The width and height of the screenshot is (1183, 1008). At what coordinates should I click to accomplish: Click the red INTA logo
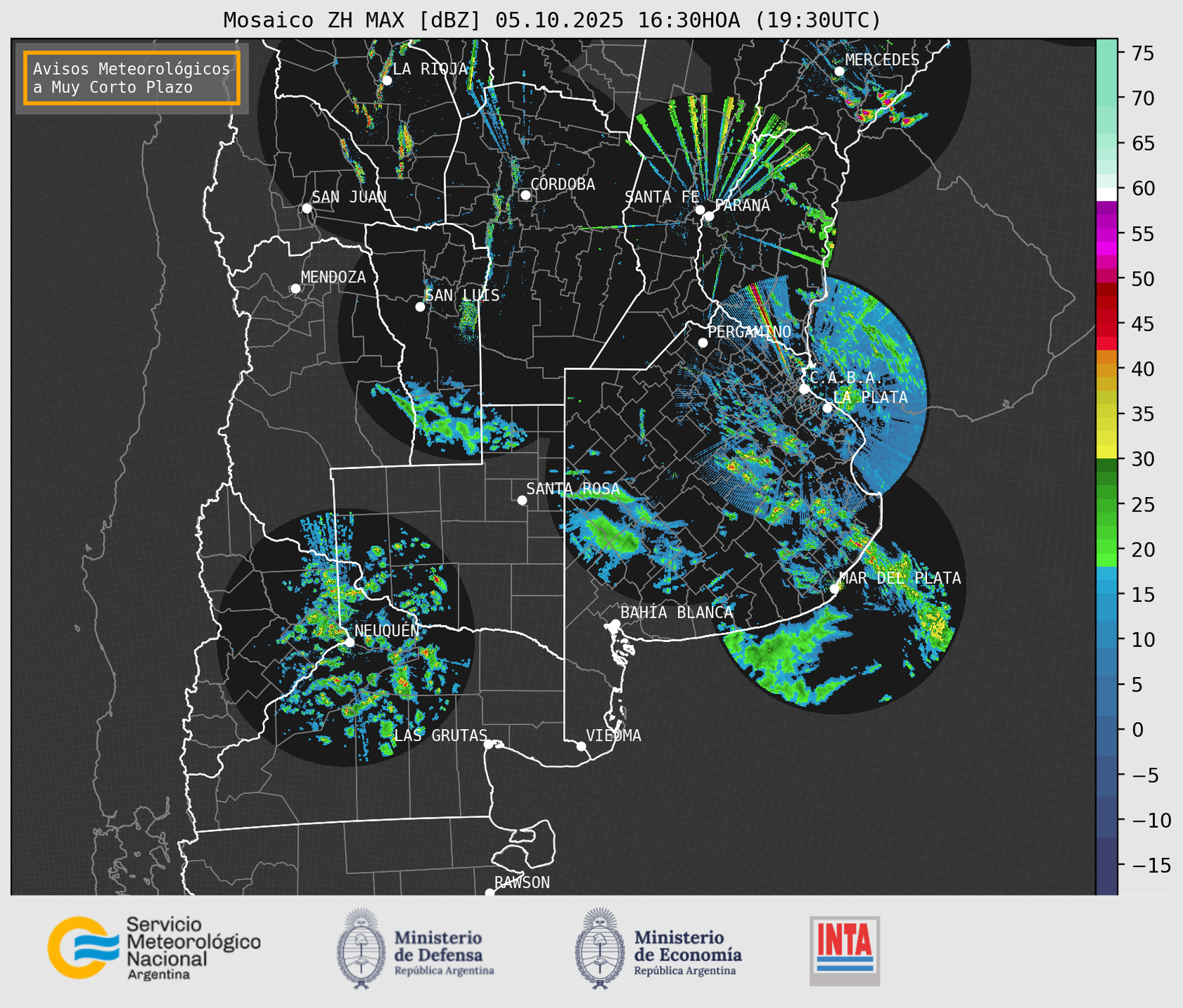[x=844, y=951]
